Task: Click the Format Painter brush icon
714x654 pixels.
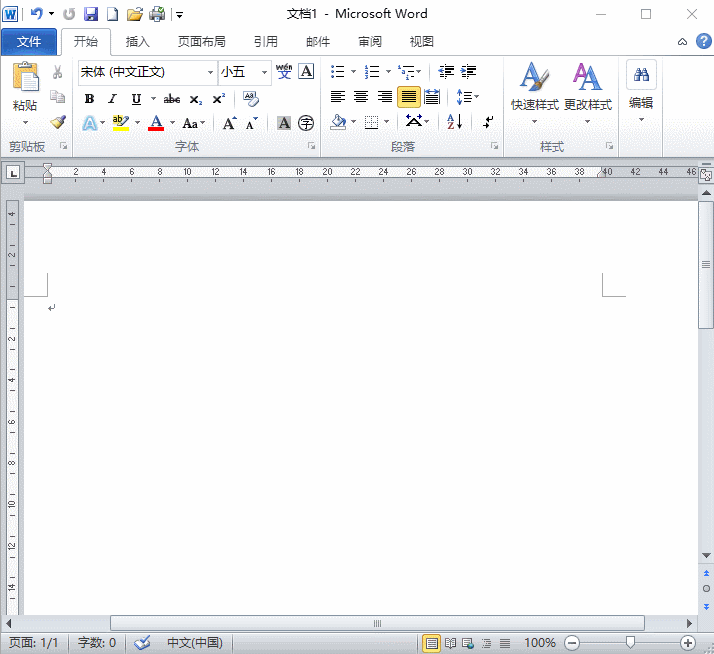Action: (x=58, y=123)
